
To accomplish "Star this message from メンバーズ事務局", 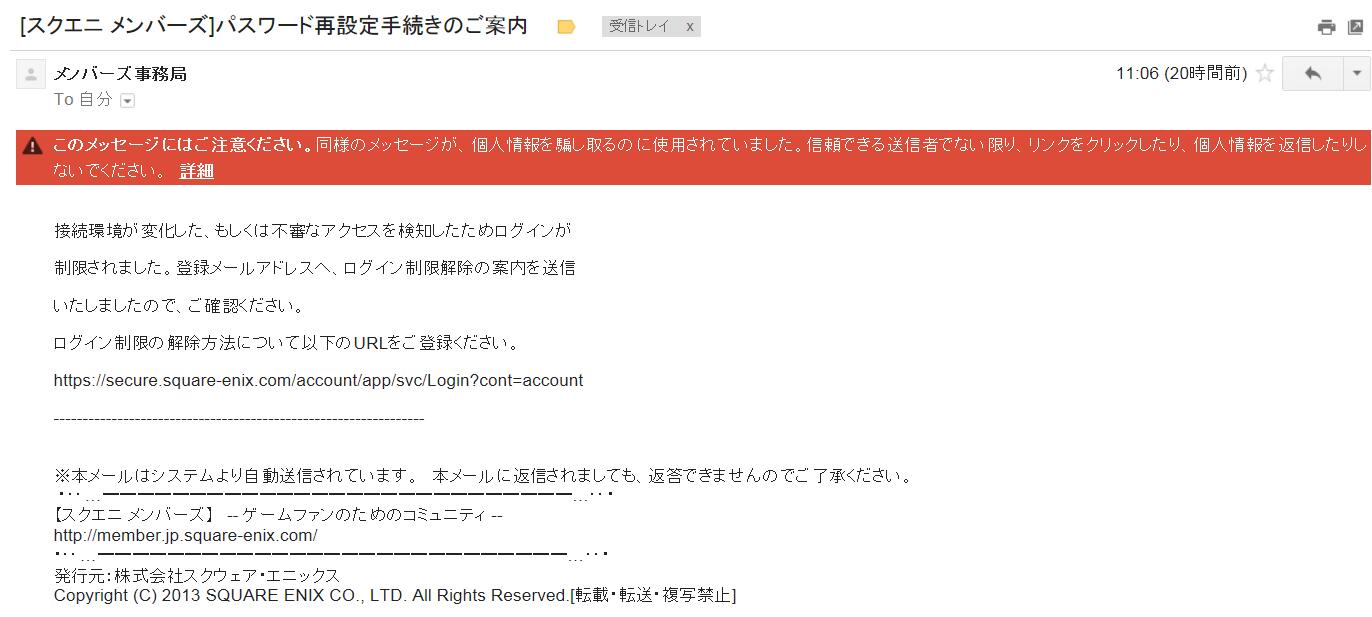I will [x=1264, y=73].
